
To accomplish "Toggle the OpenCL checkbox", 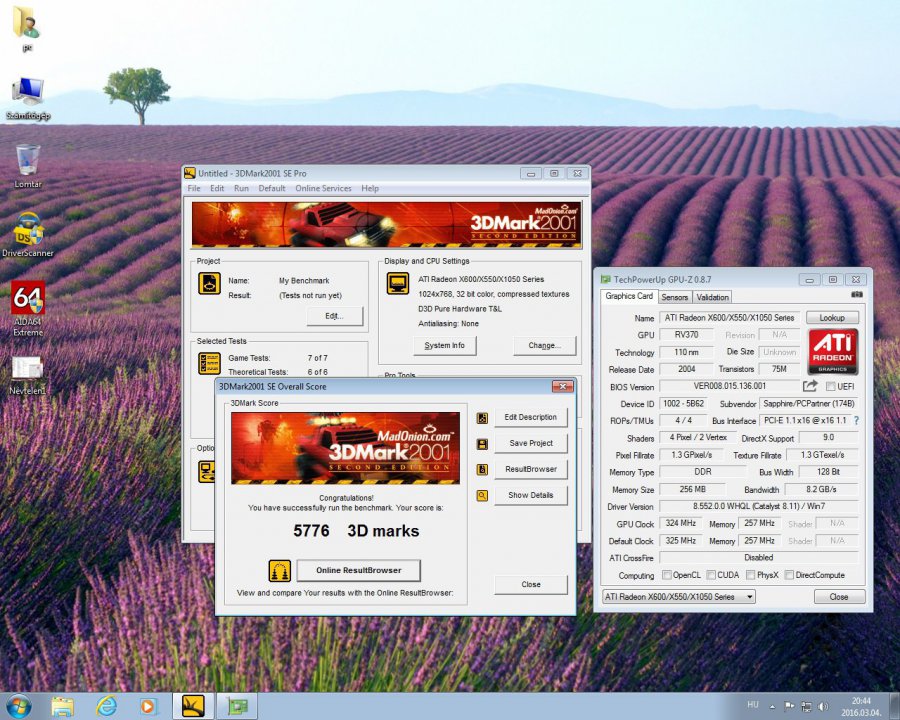I will 666,575.
